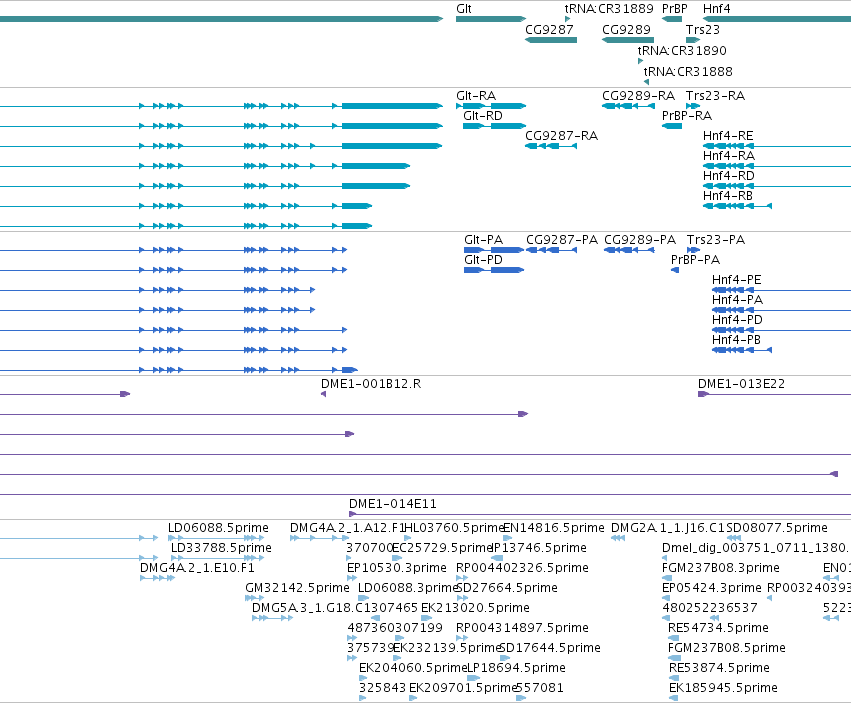Screen dimensions: 851x703
Task: Click the RE53874.5prime EST label
Action: pos(719,668)
